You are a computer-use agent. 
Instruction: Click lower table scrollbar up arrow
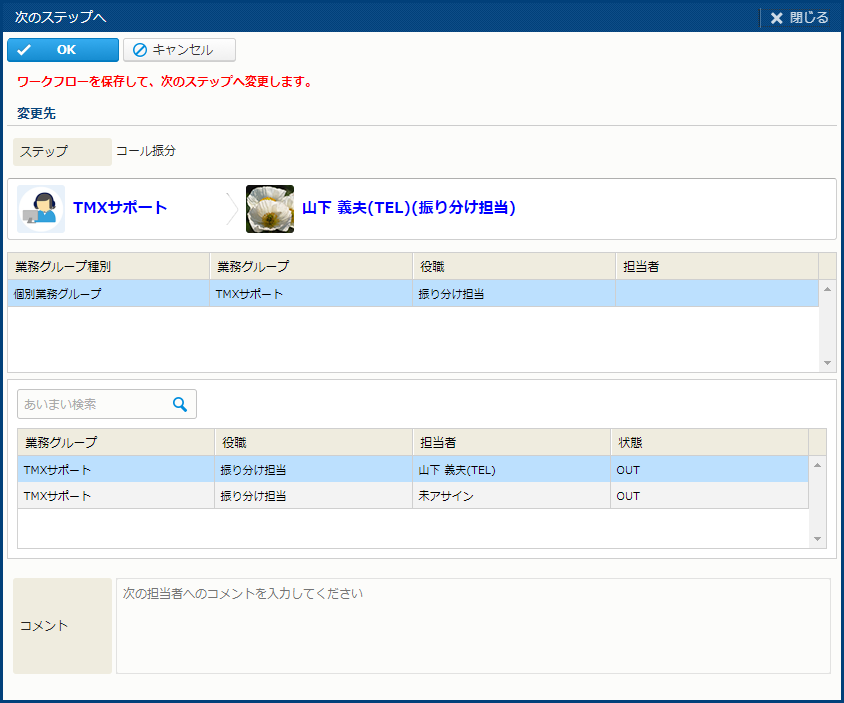(x=818, y=465)
